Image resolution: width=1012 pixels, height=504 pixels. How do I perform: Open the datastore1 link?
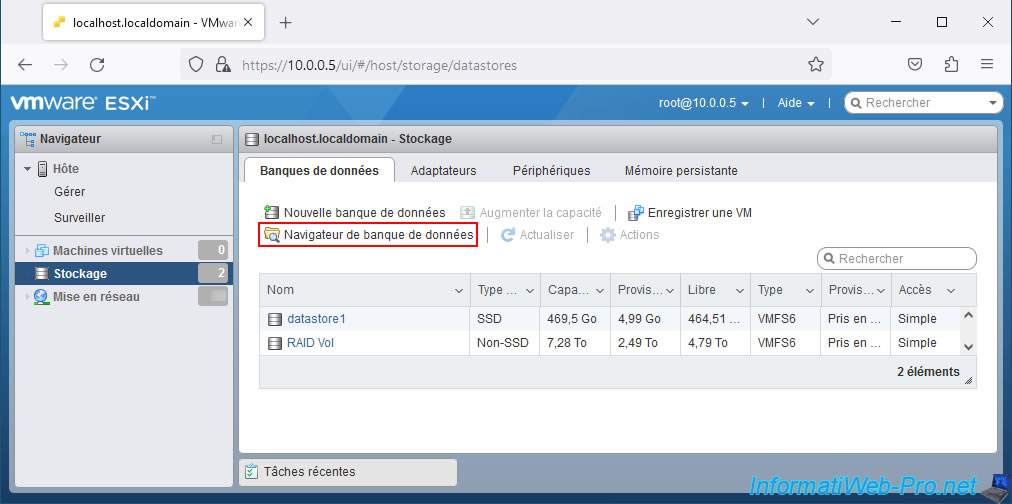316,319
